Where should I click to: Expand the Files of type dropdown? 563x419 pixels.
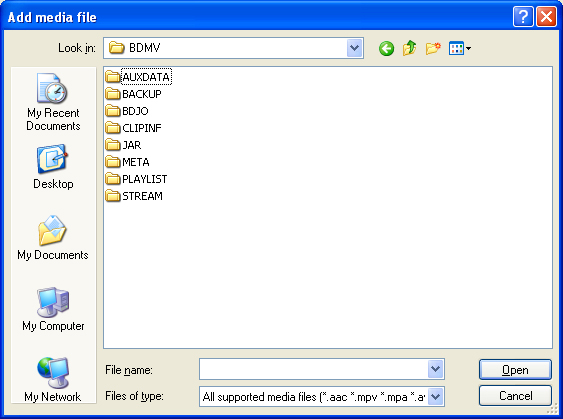pos(436,396)
